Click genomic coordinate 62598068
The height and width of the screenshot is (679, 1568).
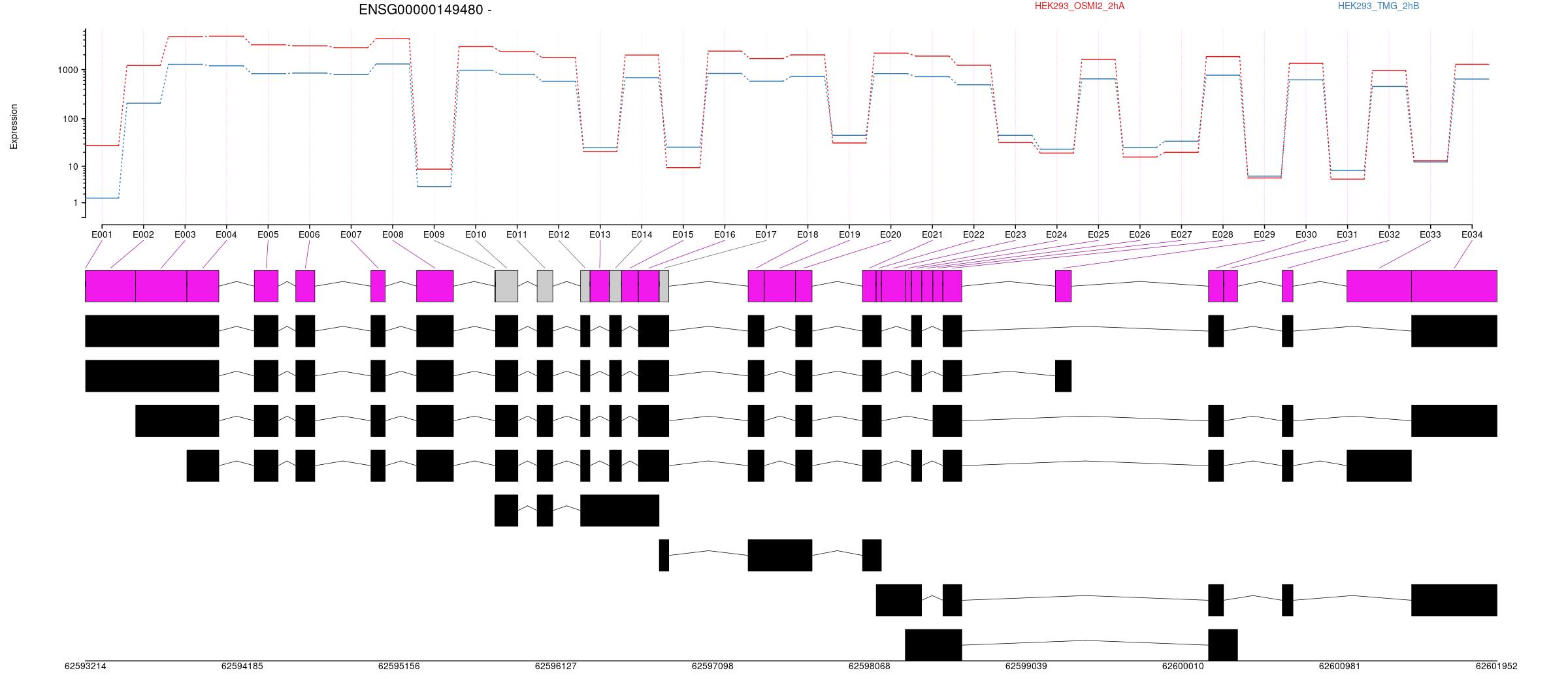(870, 667)
